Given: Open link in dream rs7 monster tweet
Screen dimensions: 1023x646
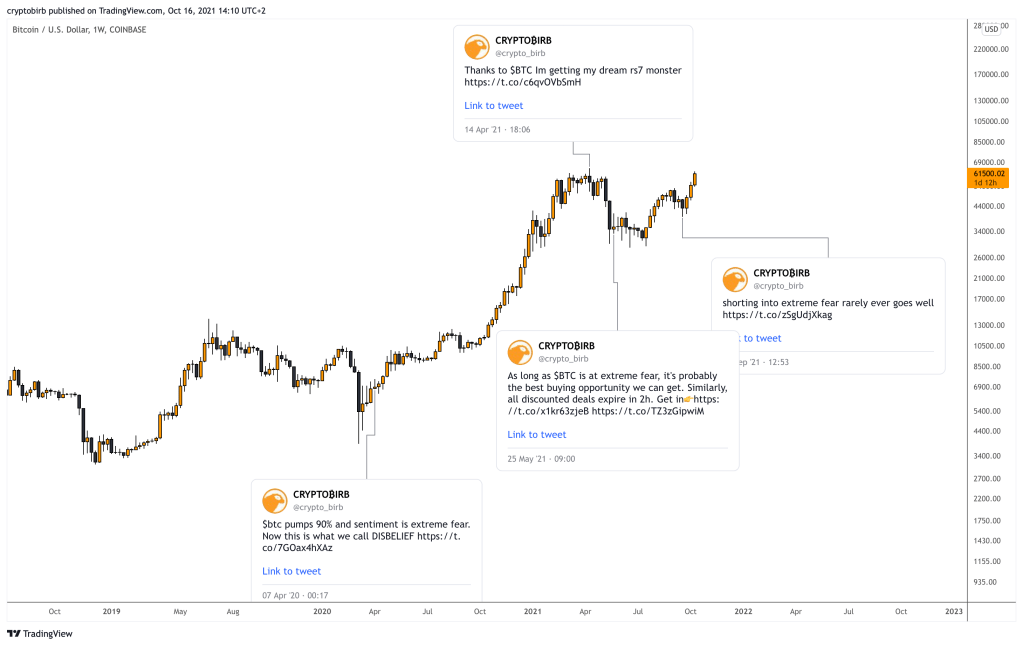Looking at the screenshot, I should (x=493, y=106).
